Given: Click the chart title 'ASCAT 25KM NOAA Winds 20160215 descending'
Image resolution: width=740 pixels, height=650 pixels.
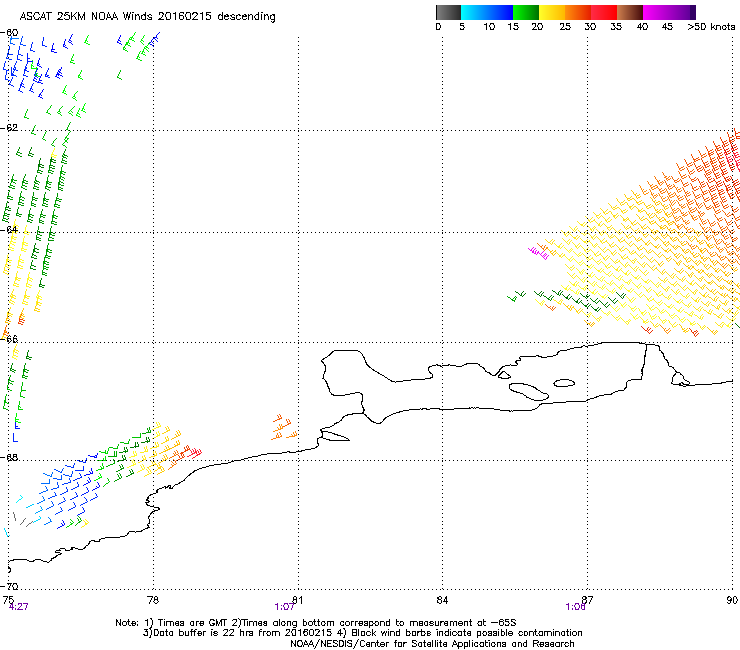Looking at the screenshot, I should tap(147, 17).
